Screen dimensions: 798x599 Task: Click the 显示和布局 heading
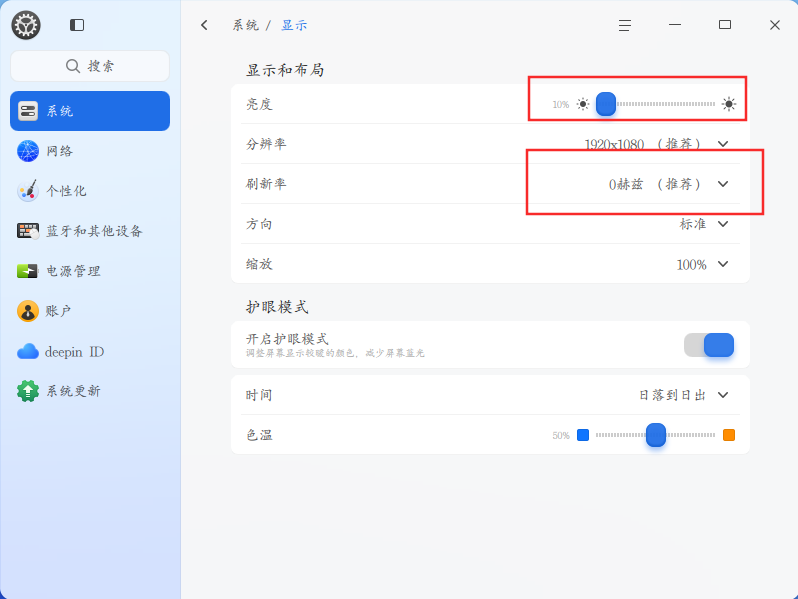coord(285,70)
